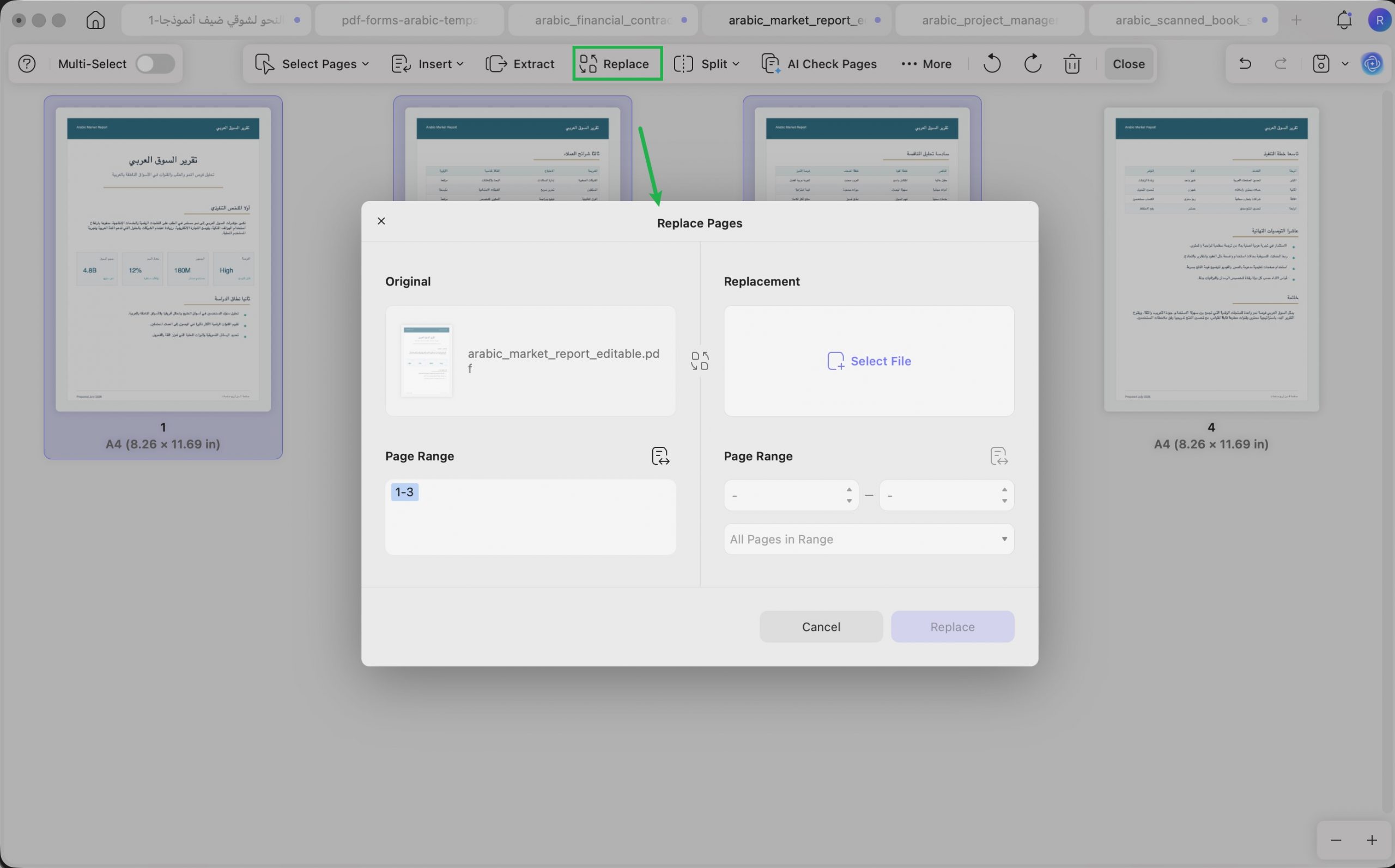
Task: Open the Select Pages dropdown
Action: click(x=312, y=64)
